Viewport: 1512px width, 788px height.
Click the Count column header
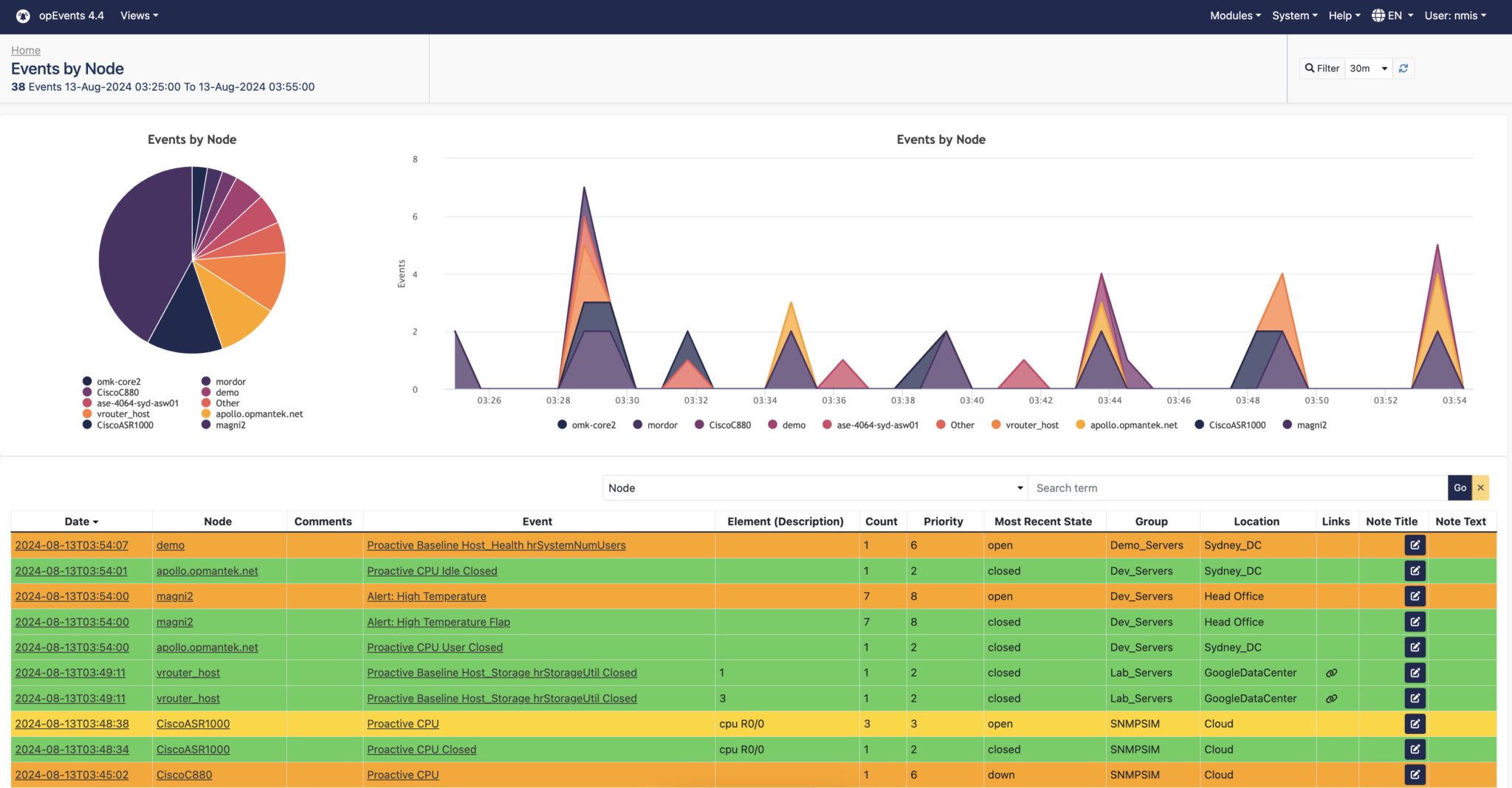(881, 521)
